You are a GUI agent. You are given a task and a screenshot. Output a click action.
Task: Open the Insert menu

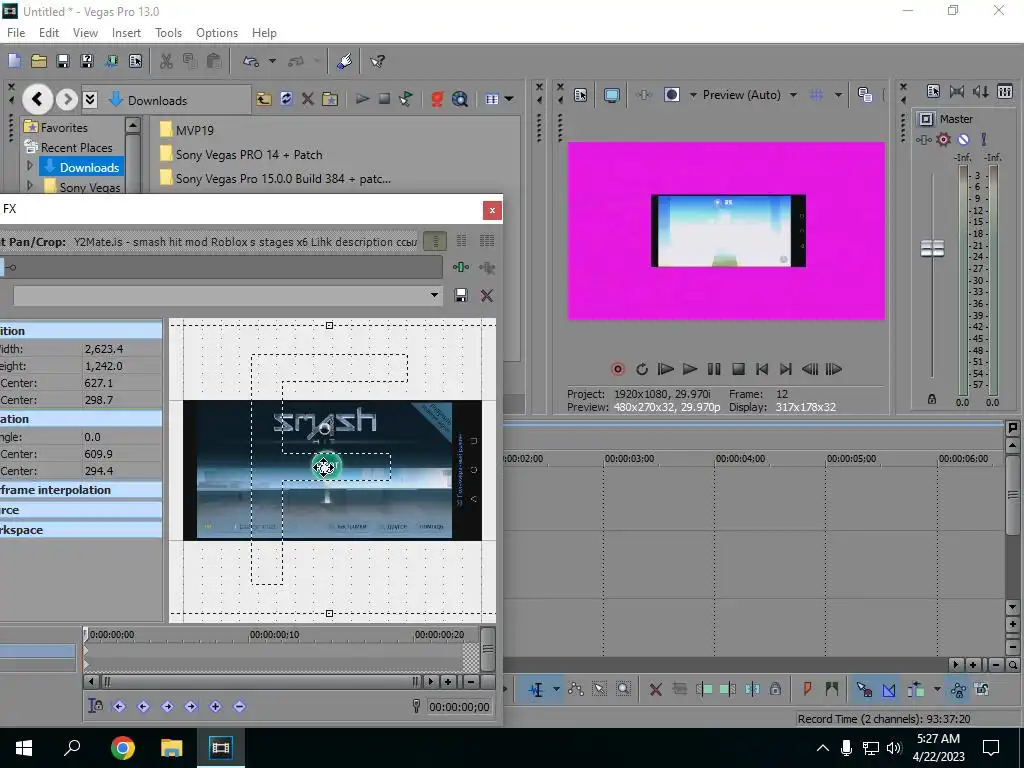[126, 33]
